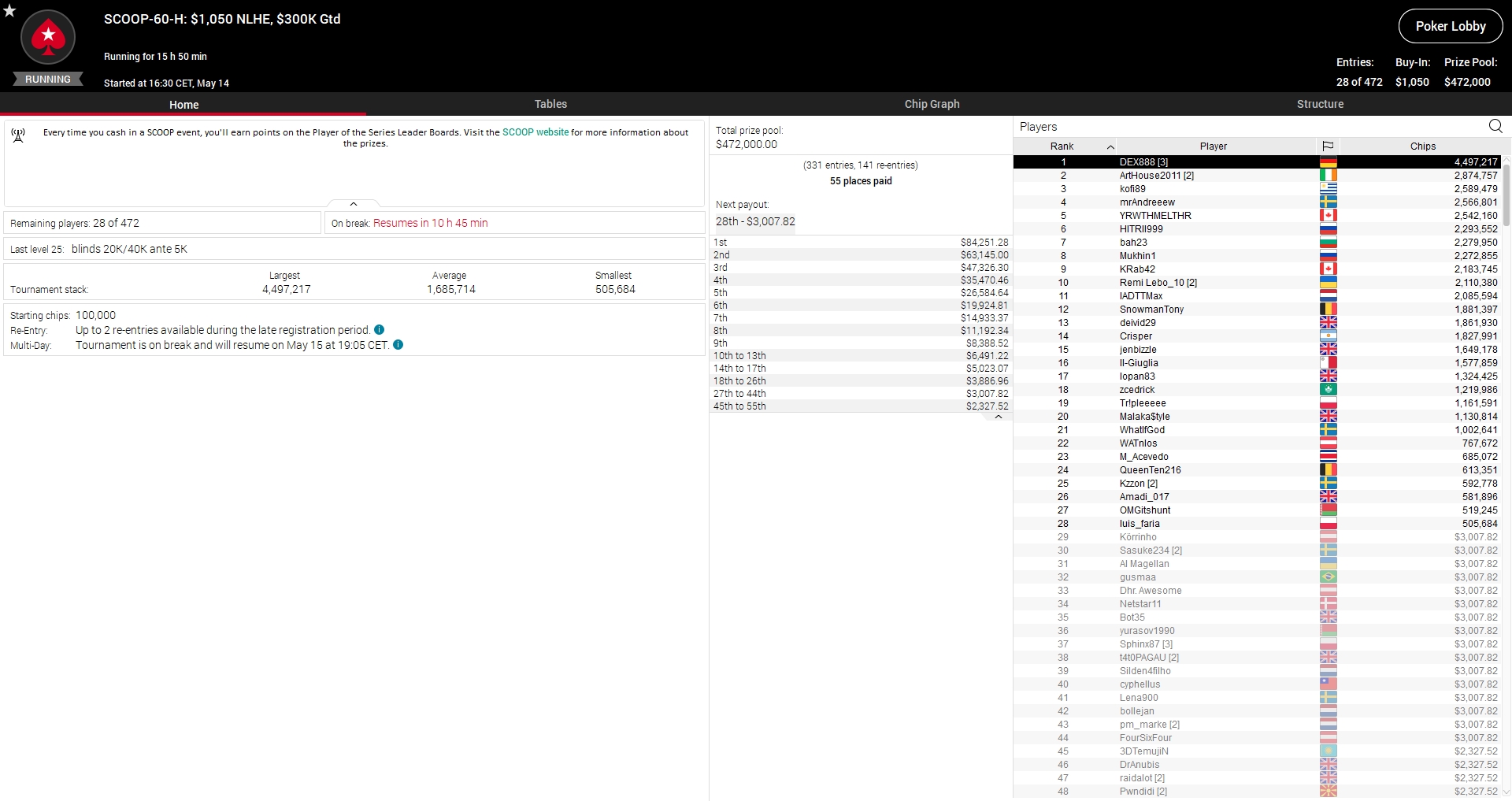The width and height of the screenshot is (1512, 801).
Task: Click the flag beside Tr!pleeeee
Action: (1329, 403)
